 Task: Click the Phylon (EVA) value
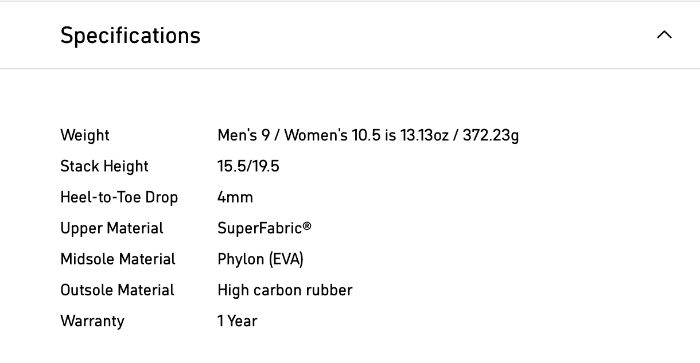260,259
